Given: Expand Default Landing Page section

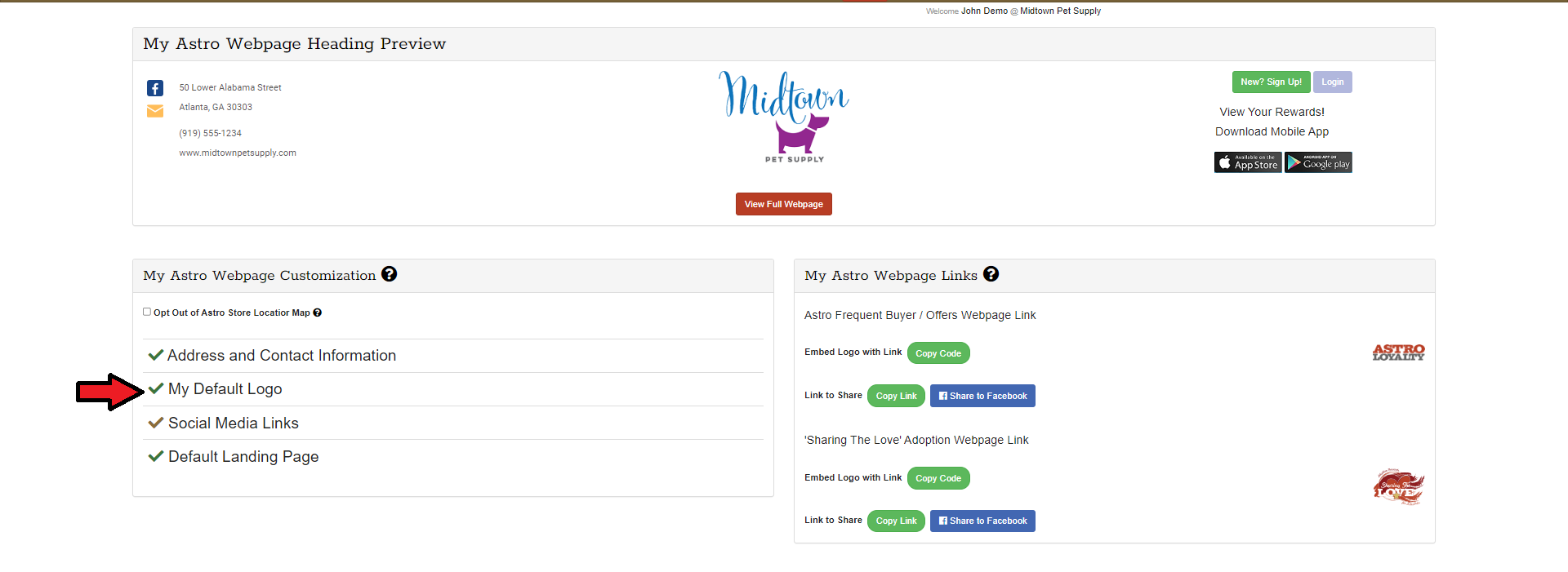Looking at the screenshot, I should [243, 457].
